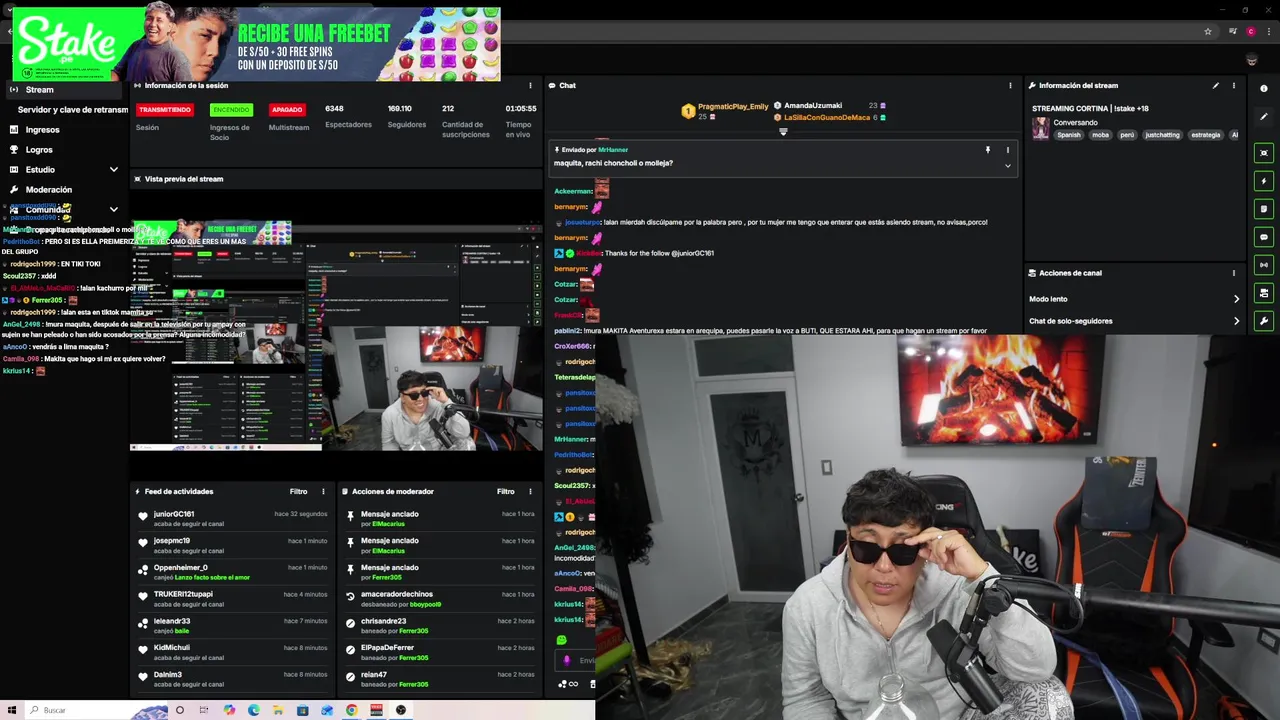The image size is (1280, 720).
Task: Toggle stream info panel with wrench icon
Action: tap(1264, 321)
